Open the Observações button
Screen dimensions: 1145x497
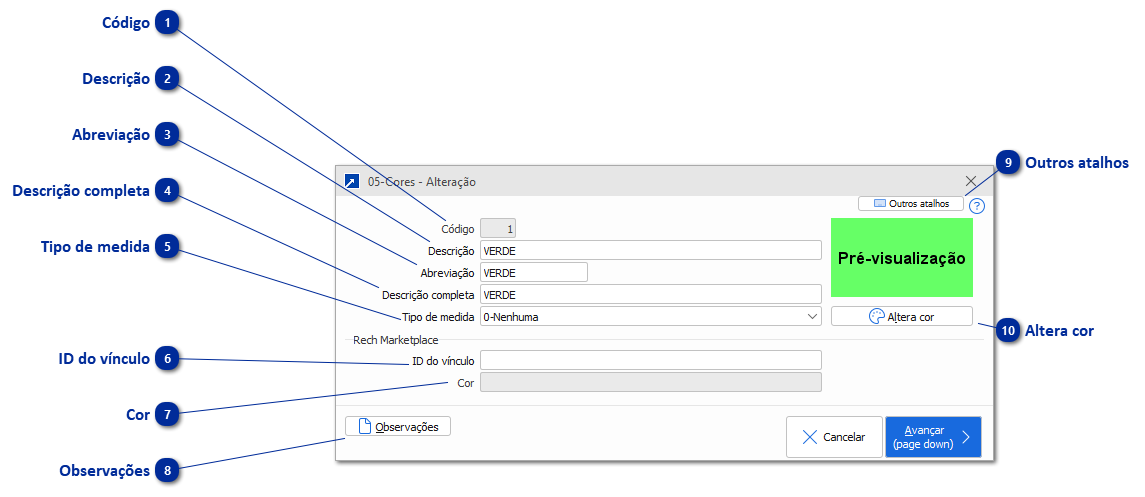[x=398, y=426]
